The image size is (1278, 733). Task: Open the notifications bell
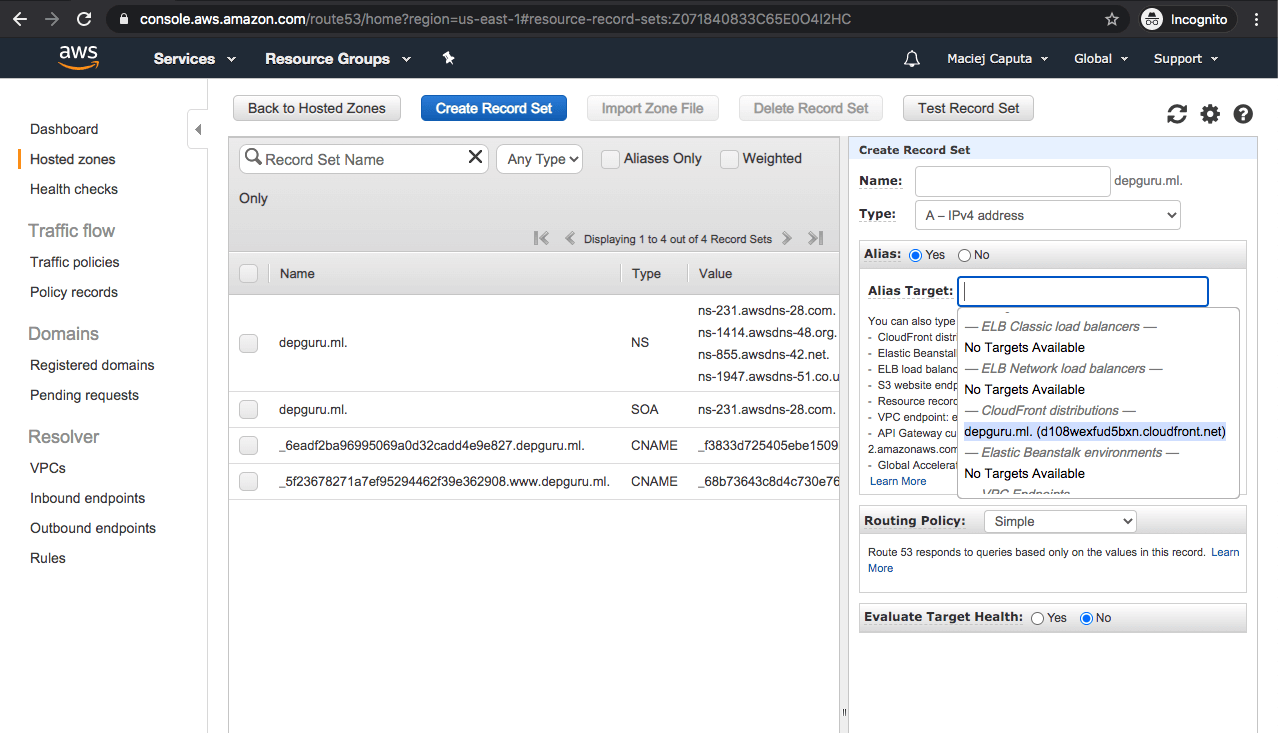point(911,59)
